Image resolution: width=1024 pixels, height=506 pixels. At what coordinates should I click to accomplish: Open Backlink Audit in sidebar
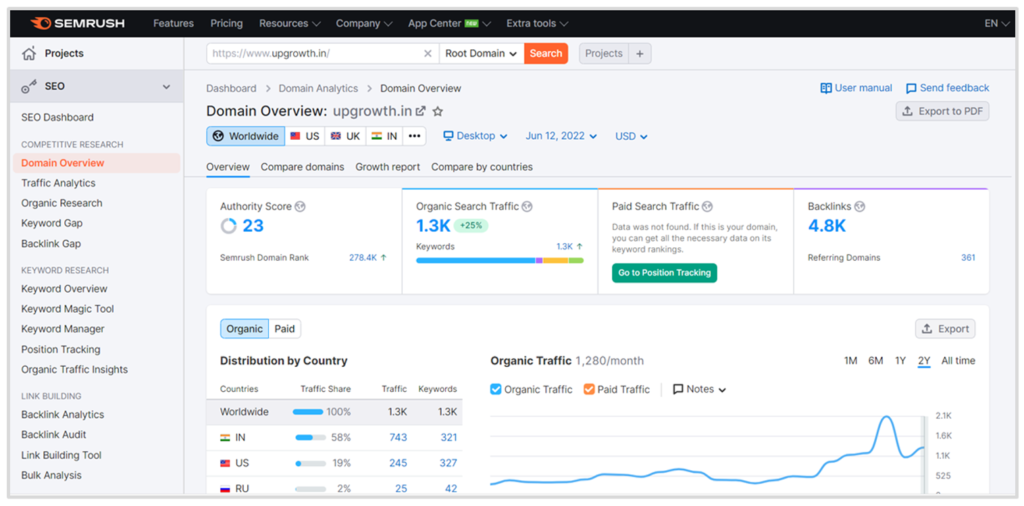click(x=54, y=435)
